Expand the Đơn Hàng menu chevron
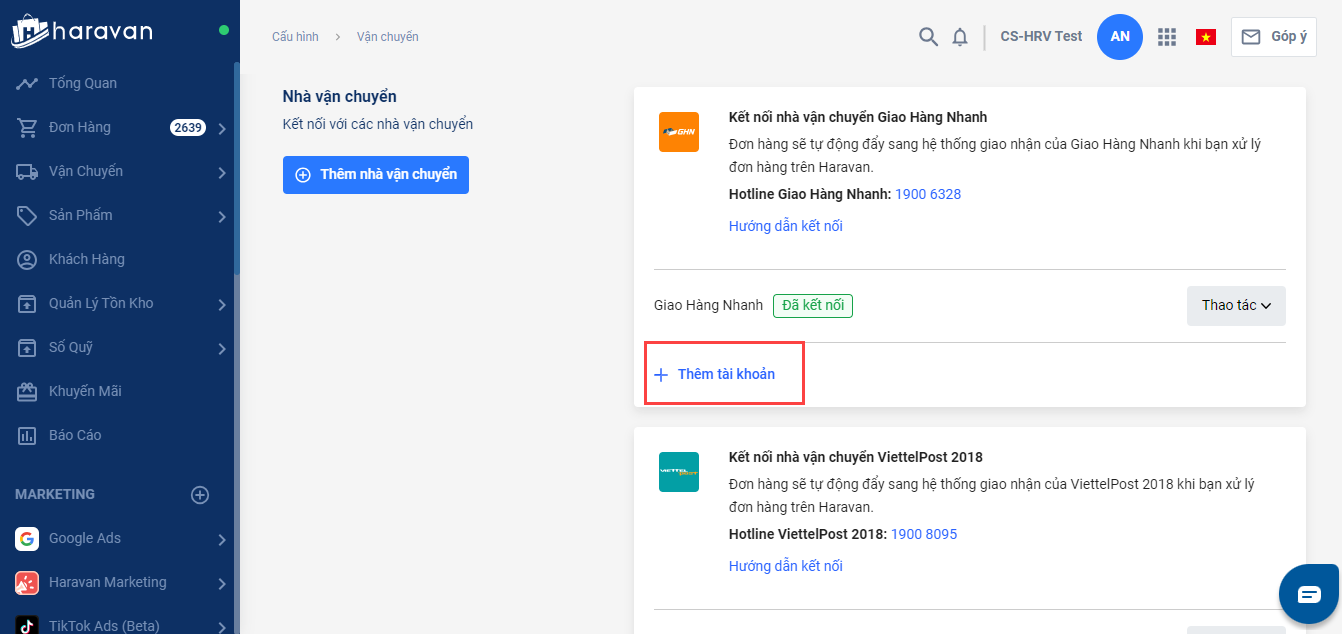The width and height of the screenshot is (1342, 634). pos(222,128)
